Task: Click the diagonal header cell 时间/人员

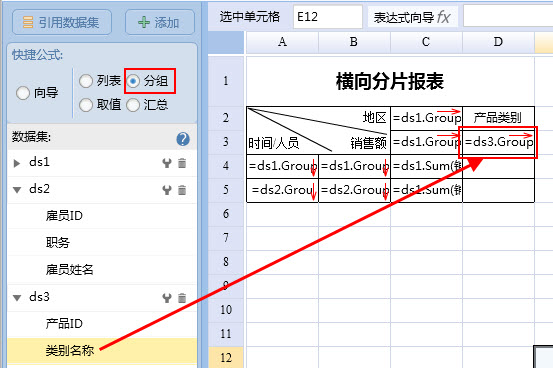Action: pos(318,130)
